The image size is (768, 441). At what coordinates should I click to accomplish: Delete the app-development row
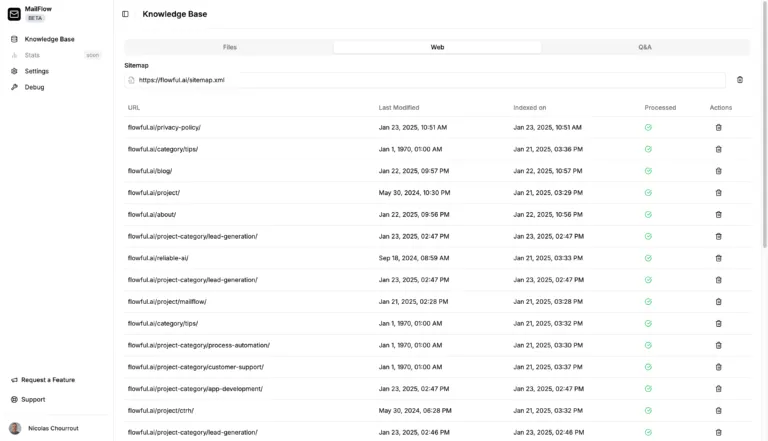[718, 389]
